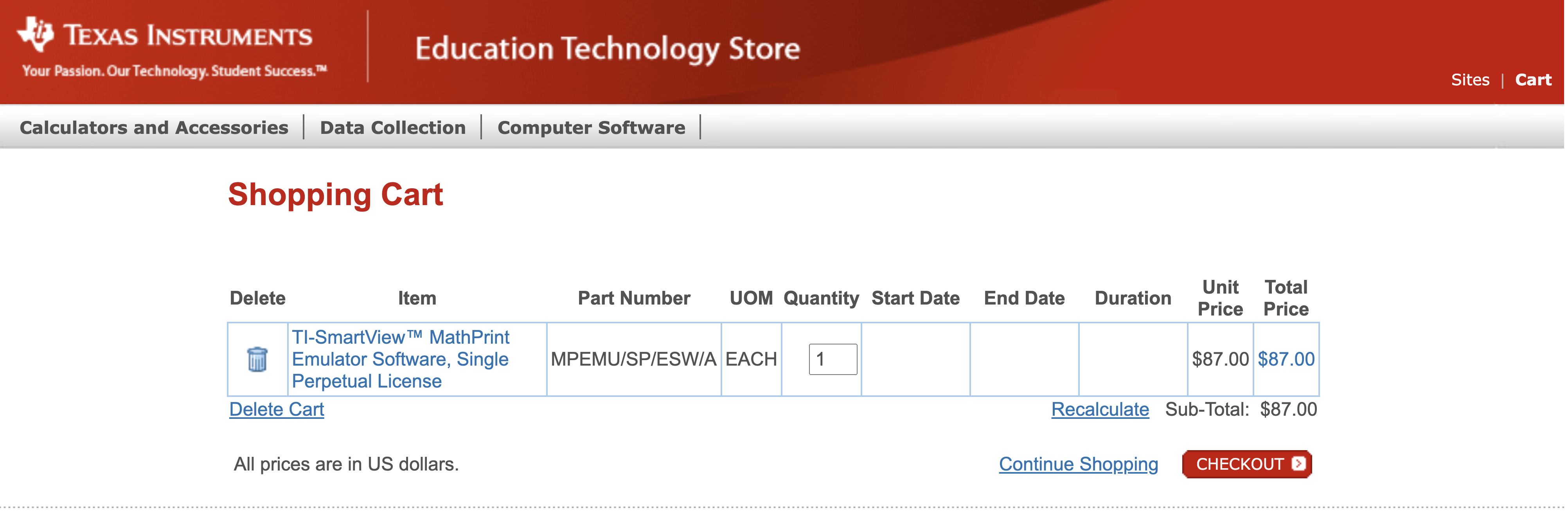Click the Shopping Cart heading
Image resolution: width=1568 pixels, height=512 pixels.
click(x=335, y=195)
